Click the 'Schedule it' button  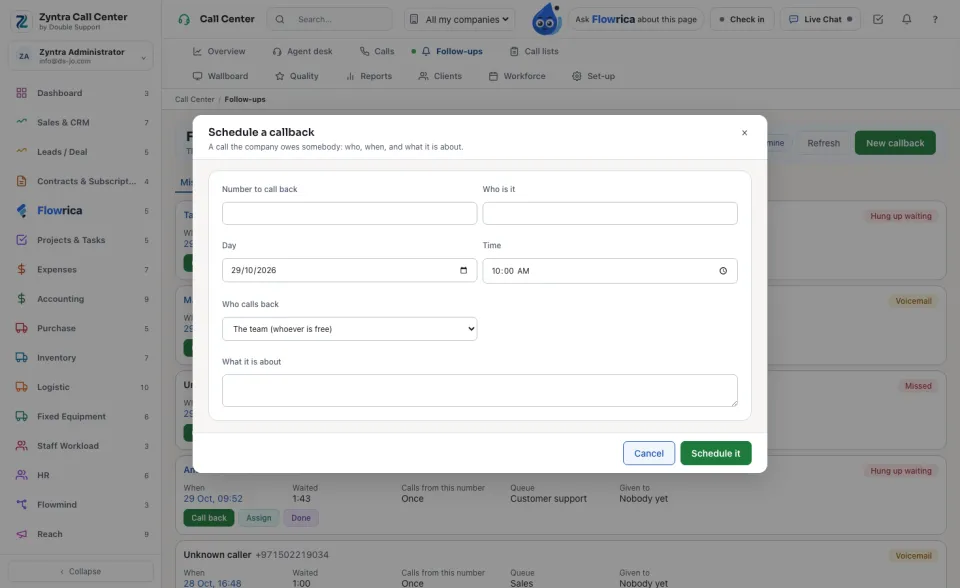coord(716,453)
